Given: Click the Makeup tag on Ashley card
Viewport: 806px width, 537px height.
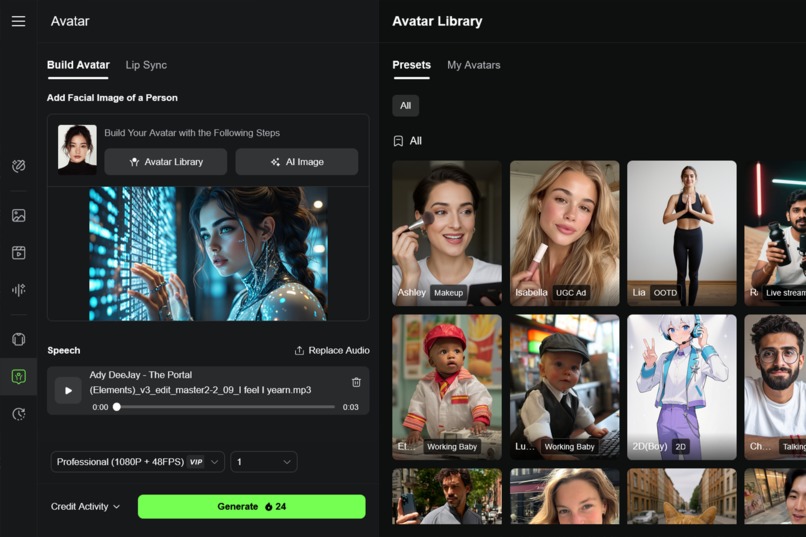Looking at the screenshot, I should click(x=448, y=293).
